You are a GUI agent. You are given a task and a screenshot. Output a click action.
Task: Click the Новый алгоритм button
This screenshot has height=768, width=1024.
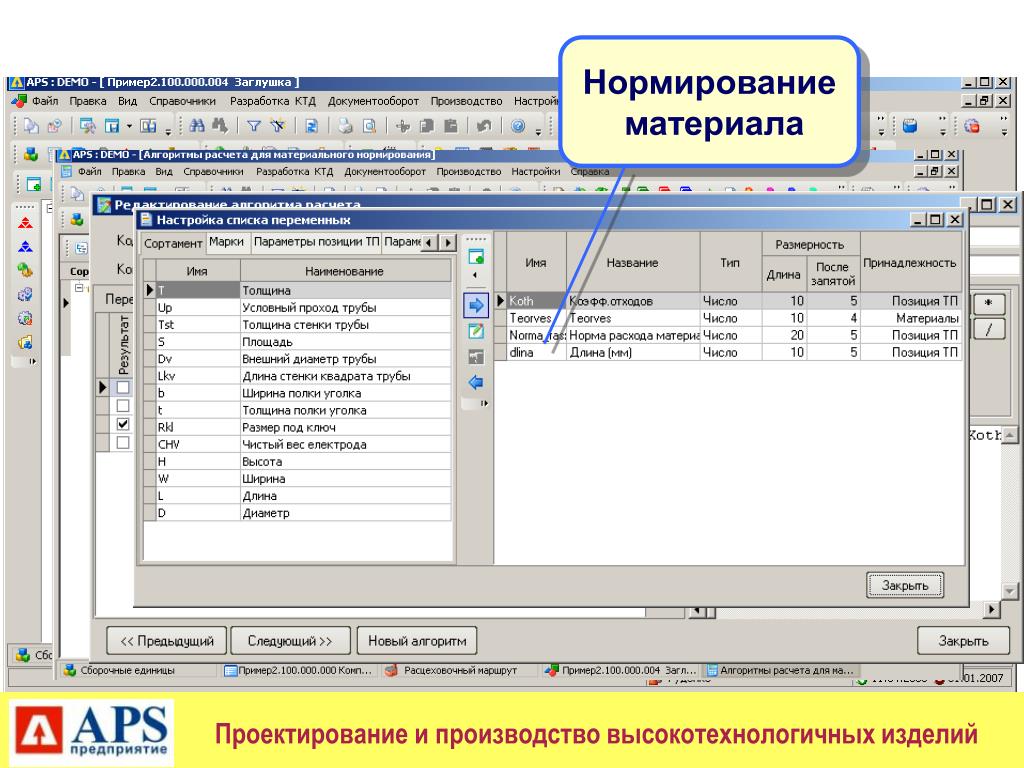tap(417, 641)
